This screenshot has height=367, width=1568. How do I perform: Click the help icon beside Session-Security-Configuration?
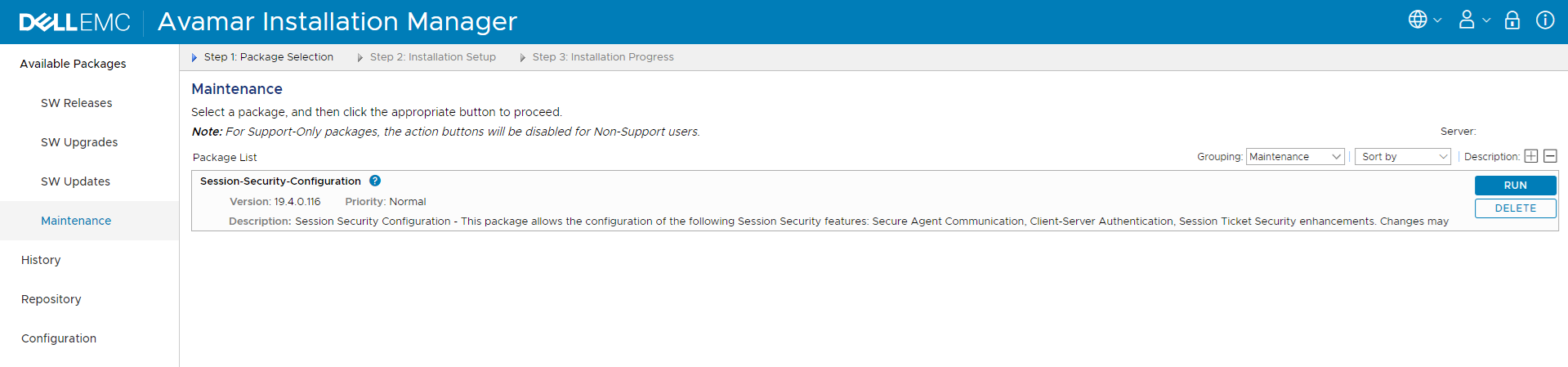(x=375, y=181)
